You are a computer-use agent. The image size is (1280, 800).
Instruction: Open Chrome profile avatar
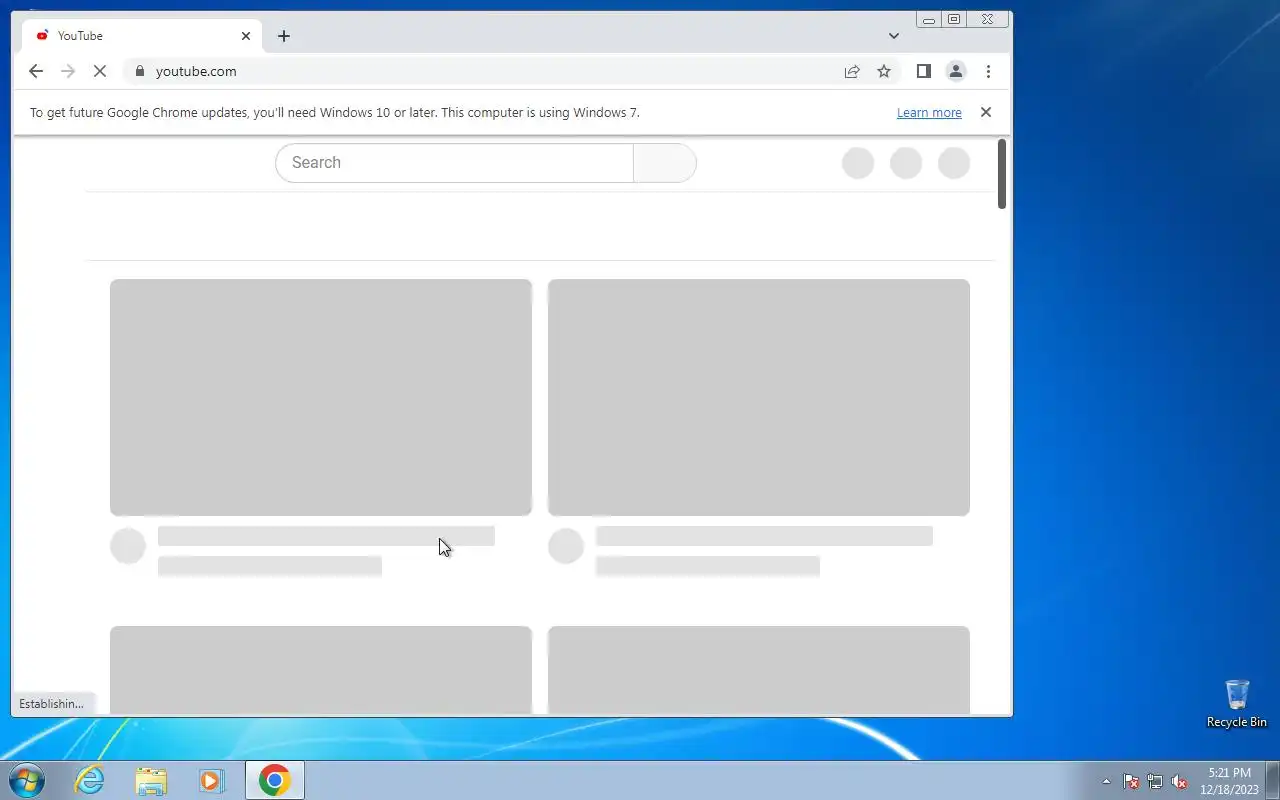[x=956, y=71]
